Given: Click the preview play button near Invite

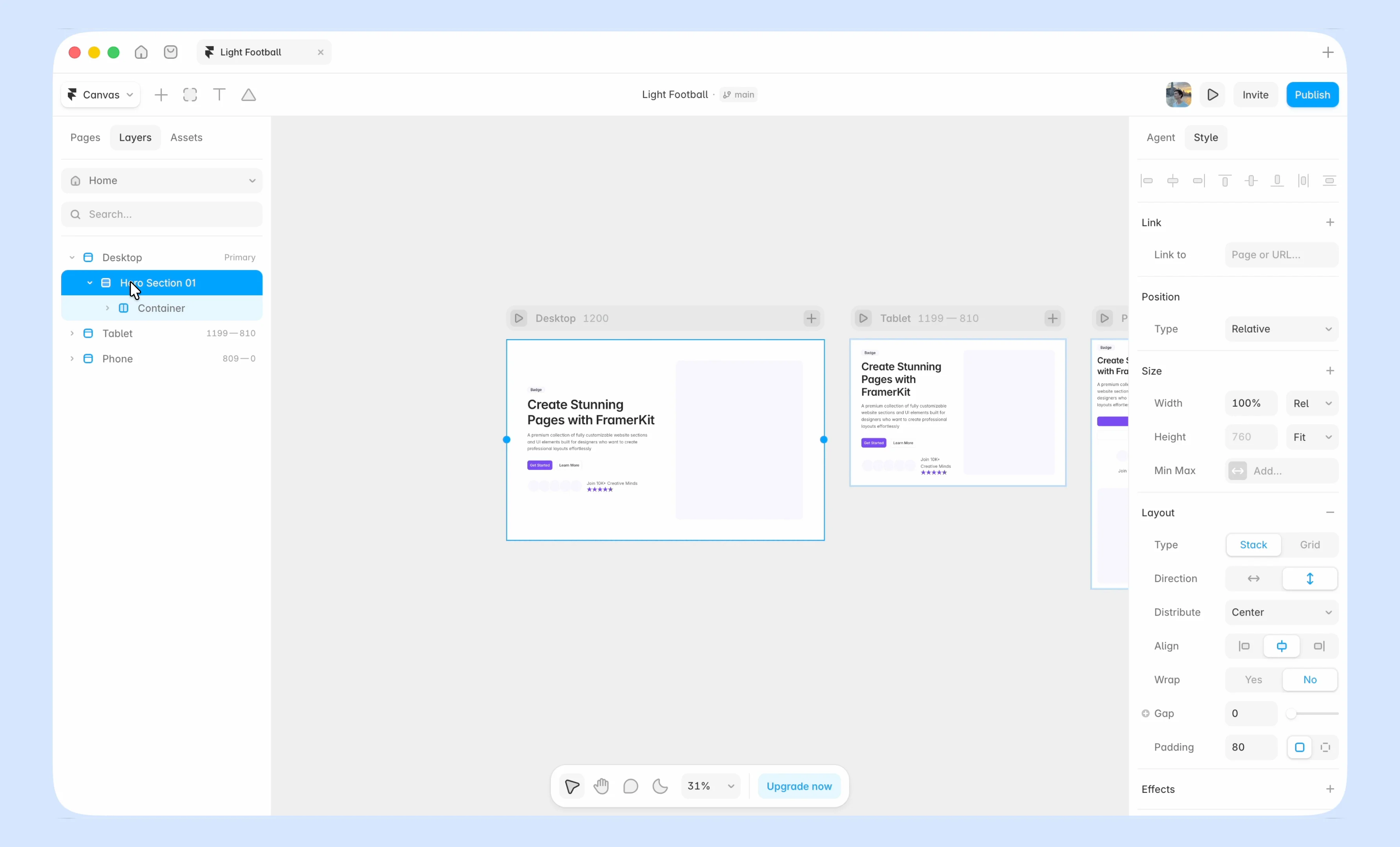Looking at the screenshot, I should coord(1213,95).
